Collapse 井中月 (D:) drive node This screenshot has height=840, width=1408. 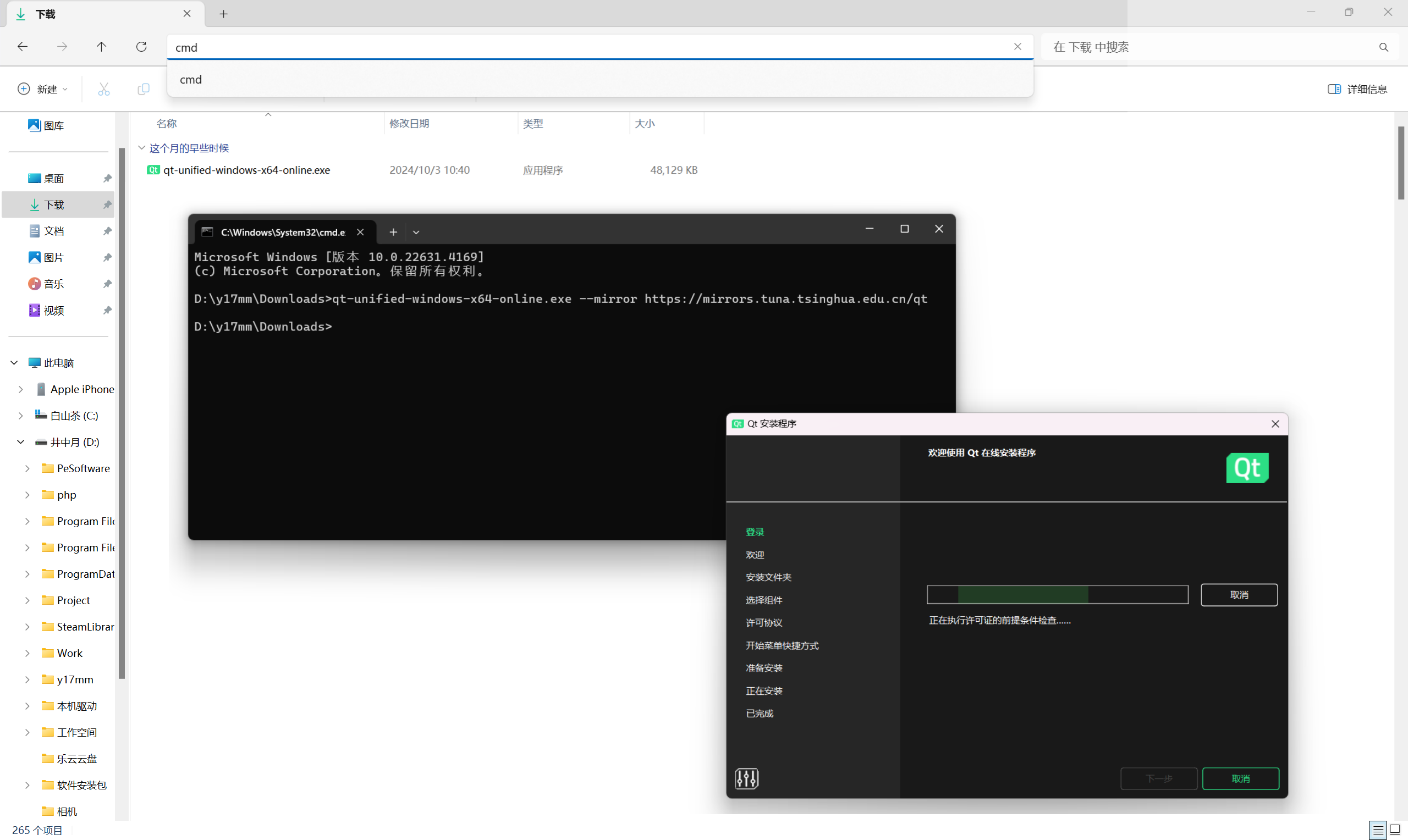21,442
